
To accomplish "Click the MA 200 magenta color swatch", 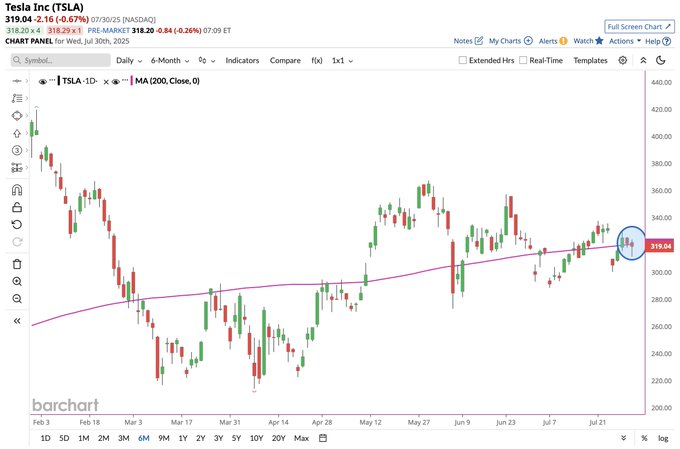I will (x=132, y=81).
